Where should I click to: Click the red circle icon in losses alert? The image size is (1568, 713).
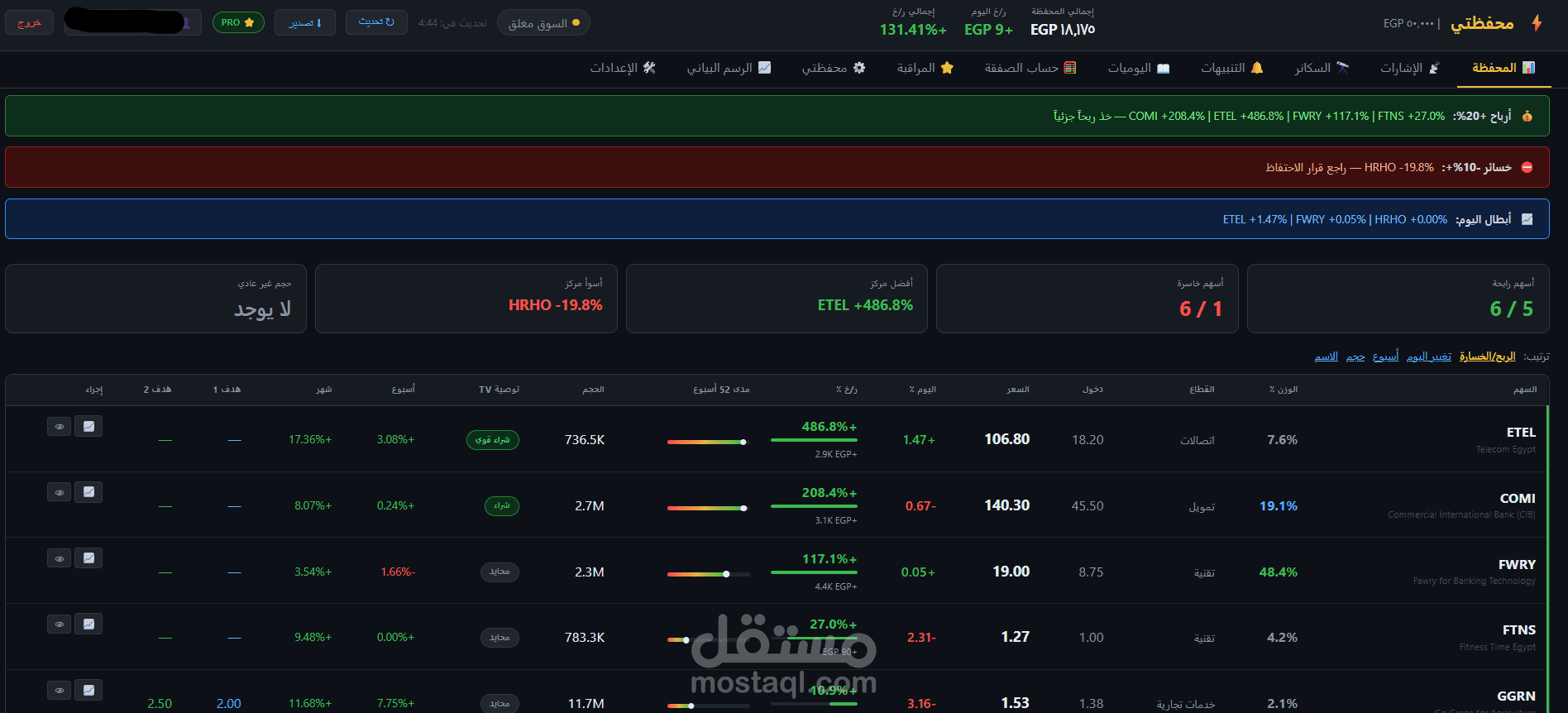pyautogui.click(x=1527, y=167)
